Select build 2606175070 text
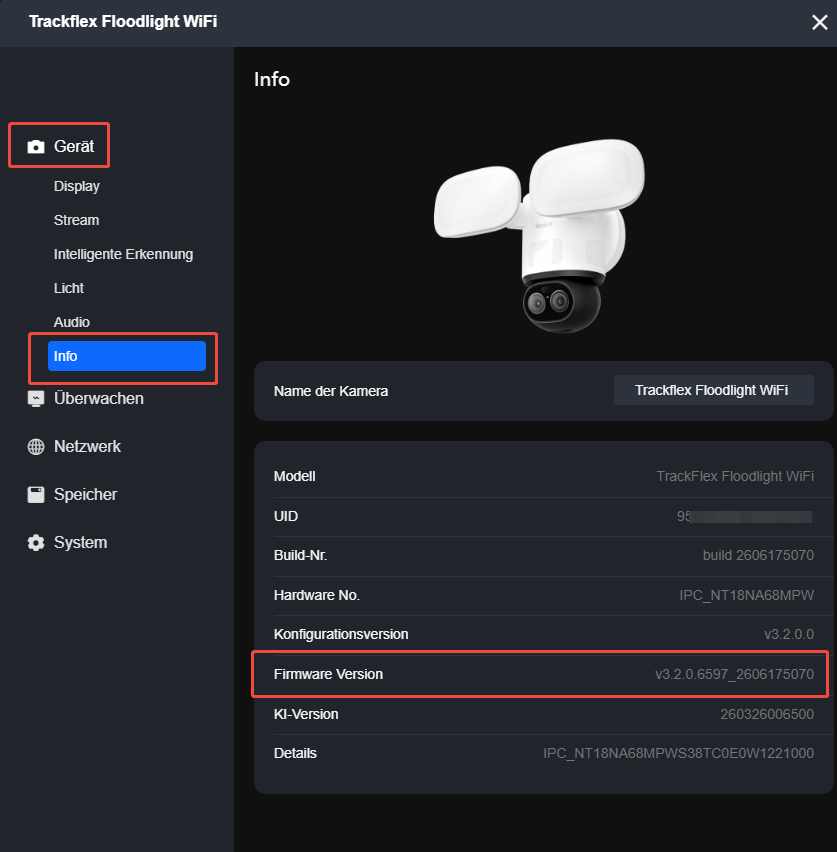 tap(758, 555)
